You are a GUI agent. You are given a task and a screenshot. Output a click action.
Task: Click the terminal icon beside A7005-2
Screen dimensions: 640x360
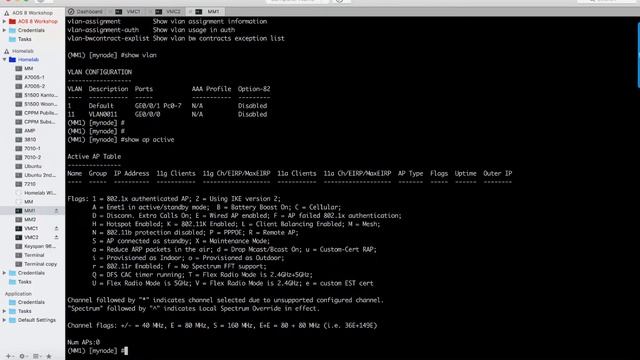(18, 86)
